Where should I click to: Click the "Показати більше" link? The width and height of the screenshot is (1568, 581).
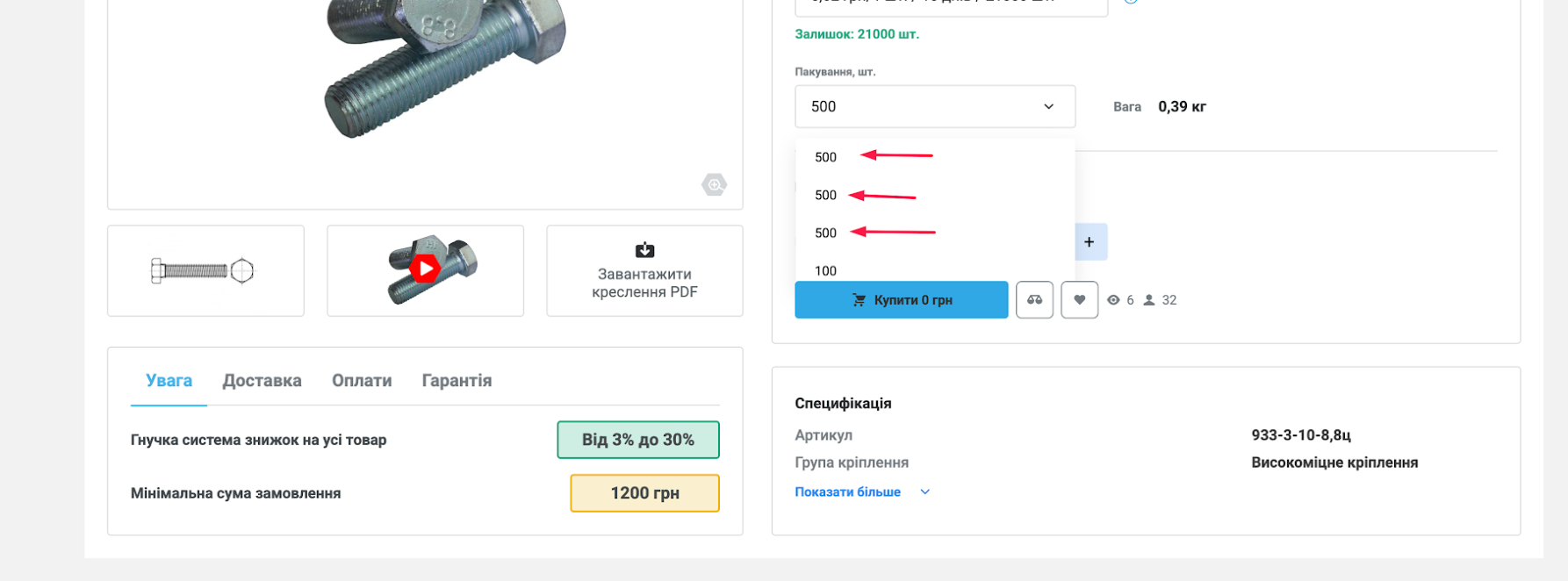coord(847,492)
